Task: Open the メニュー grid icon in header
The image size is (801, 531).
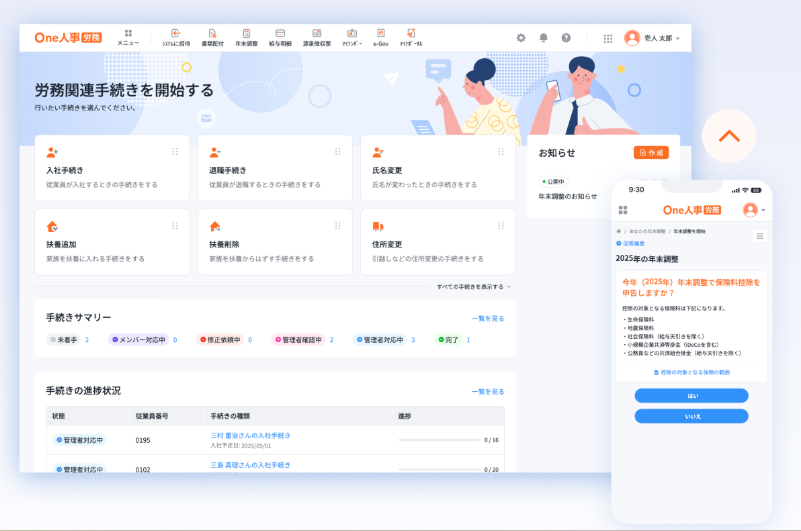Action: click(128, 38)
